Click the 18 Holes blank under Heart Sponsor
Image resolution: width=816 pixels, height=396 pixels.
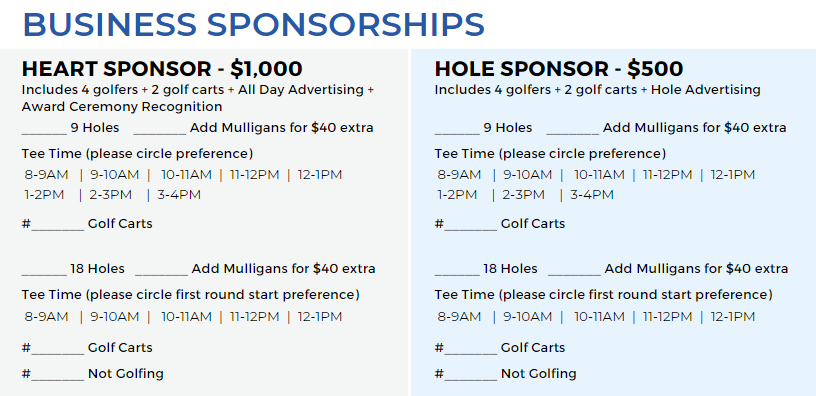(44, 273)
